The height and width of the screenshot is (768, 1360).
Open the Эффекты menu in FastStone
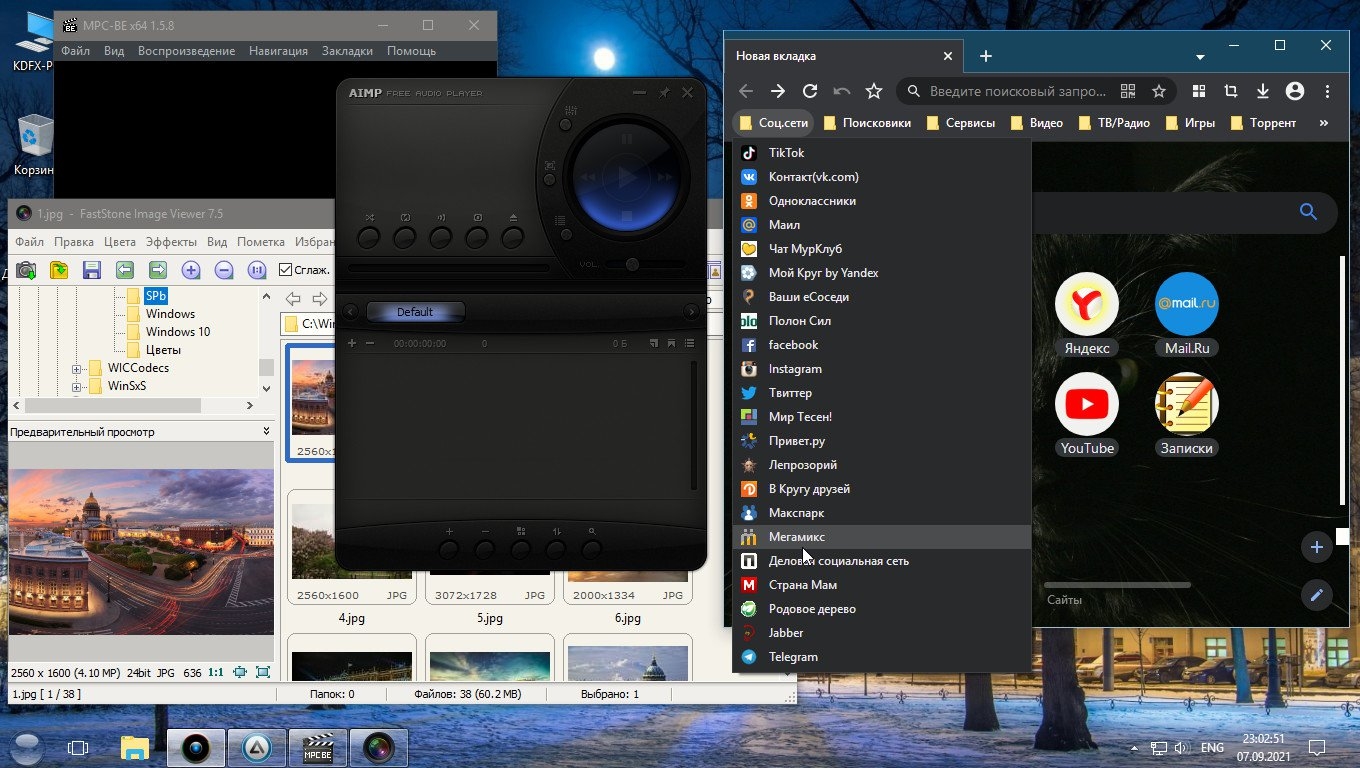tap(171, 242)
